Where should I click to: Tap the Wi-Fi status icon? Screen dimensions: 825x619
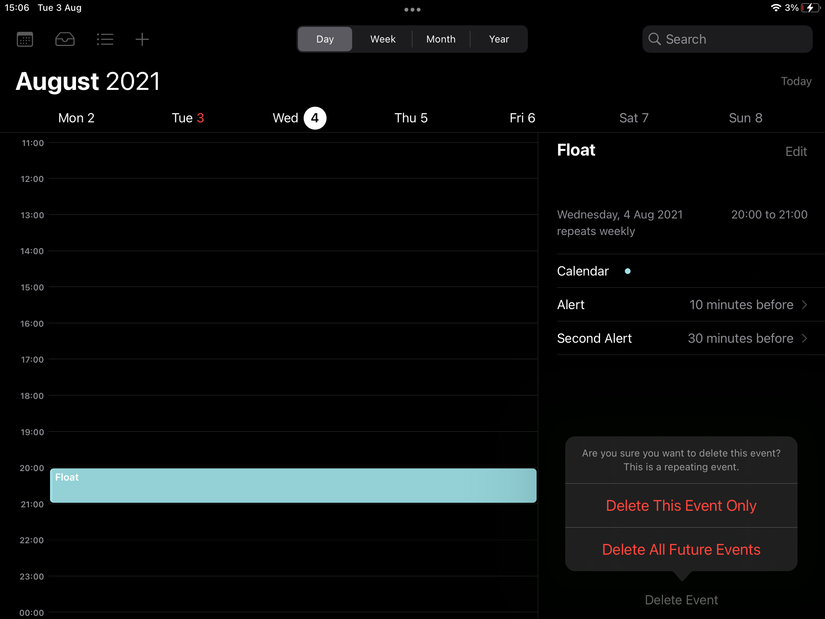pos(776,8)
